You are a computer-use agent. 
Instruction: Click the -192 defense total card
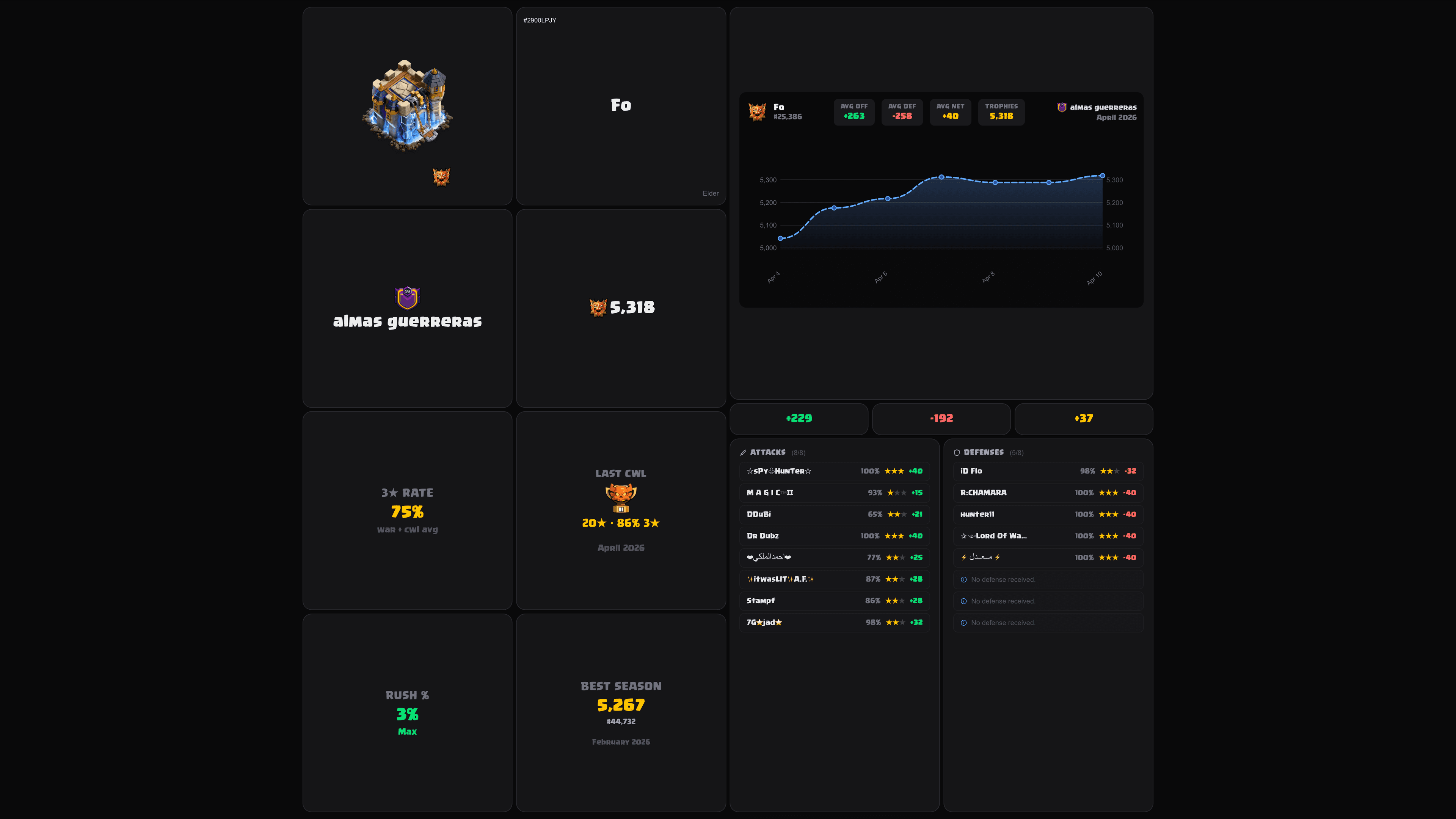tap(941, 419)
